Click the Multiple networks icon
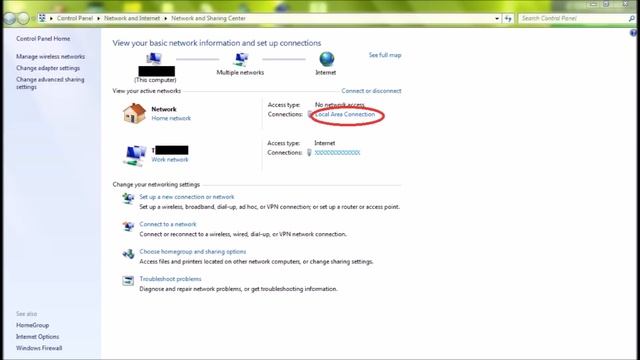The width and height of the screenshot is (640, 360). (241, 60)
